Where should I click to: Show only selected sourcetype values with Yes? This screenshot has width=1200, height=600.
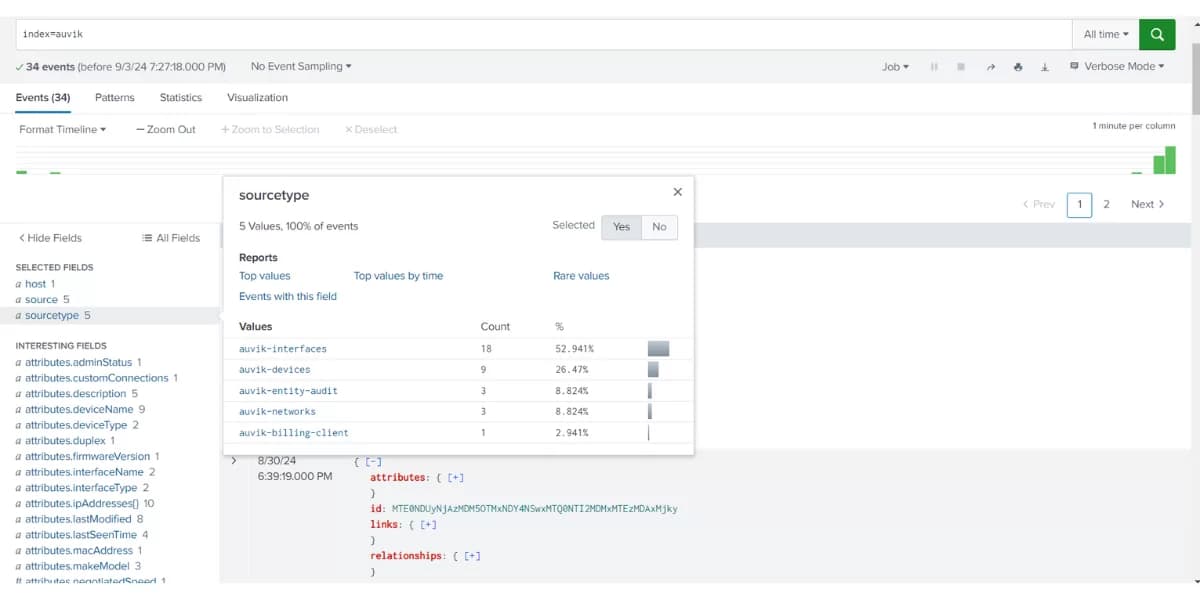click(x=621, y=227)
